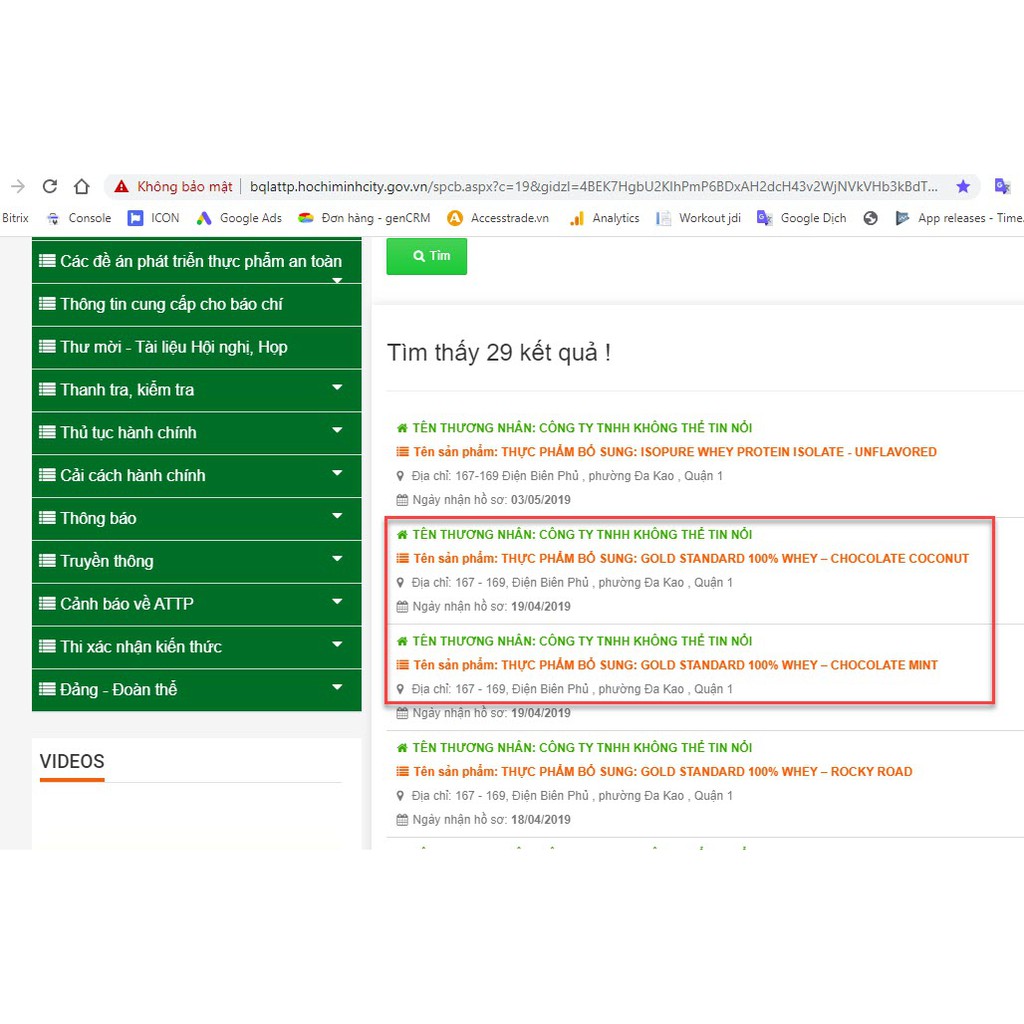
Task: Open the Analytics bookmark
Action: coord(604,218)
